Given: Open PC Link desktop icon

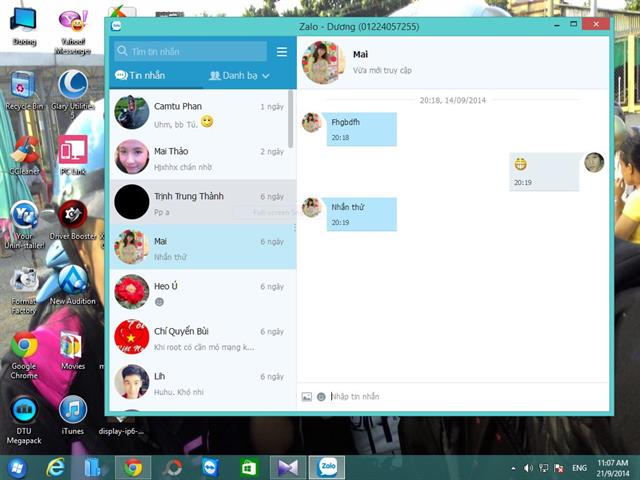Looking at the screenshot, I should pyautogui.click(x=73, y=156).
